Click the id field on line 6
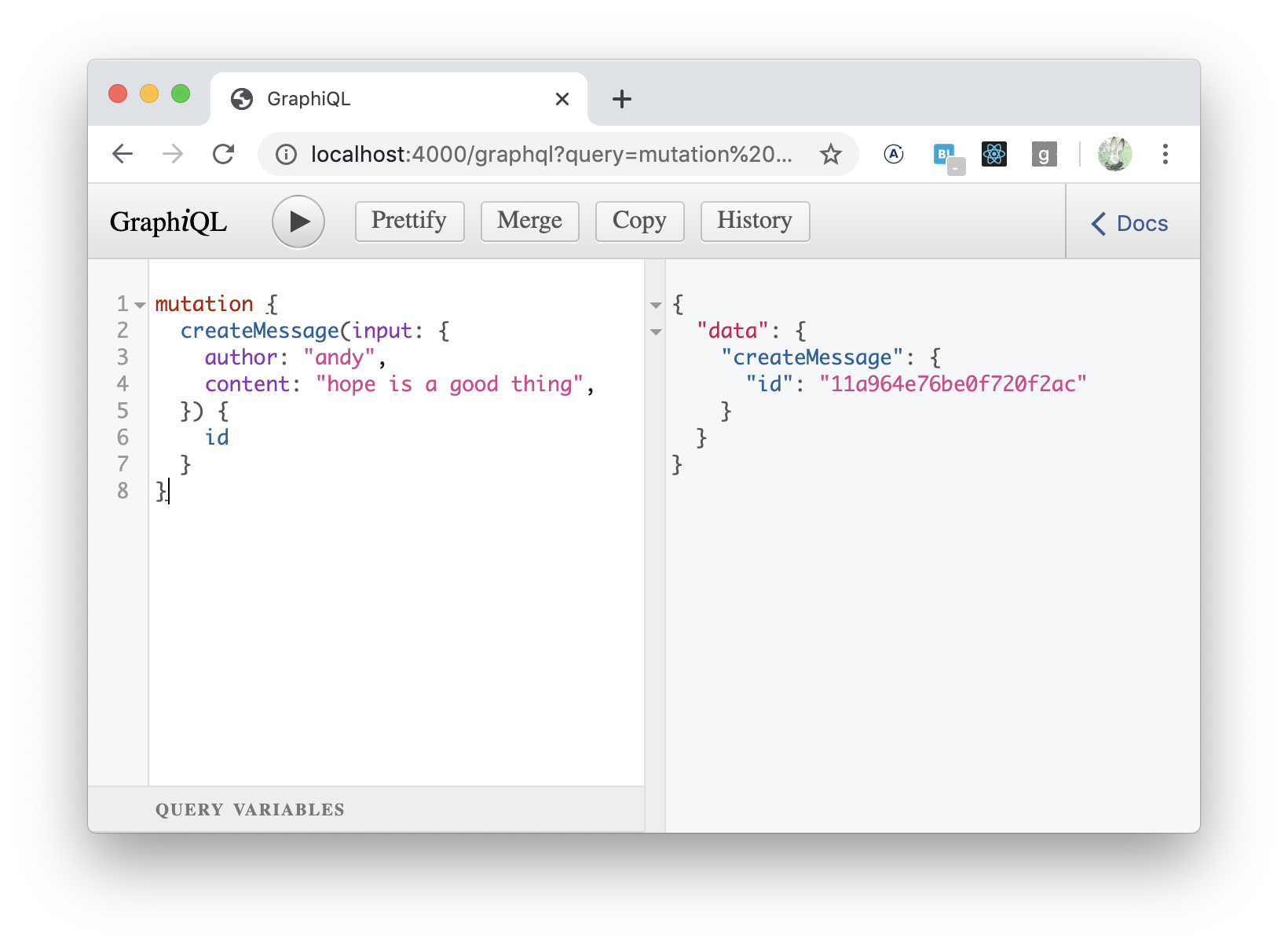1288x949 pixels. coord(217,438)
